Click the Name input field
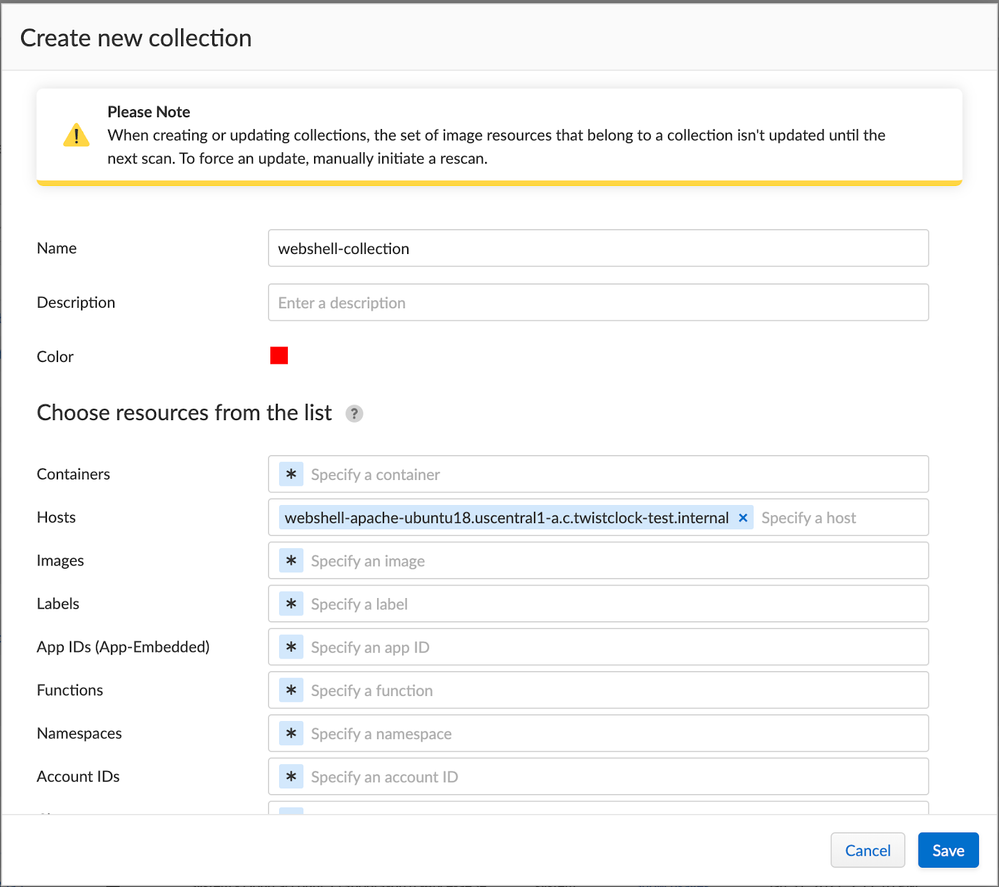999x887 pixels. tap(597, 248)
